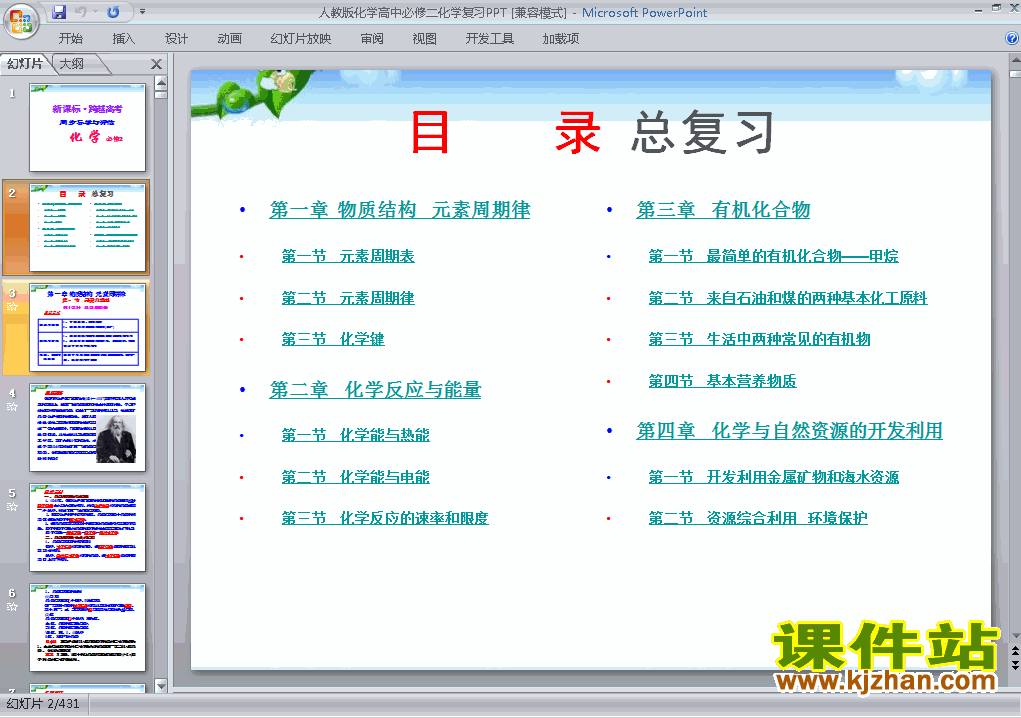Open link 第一节 元素周期表

[x=348, y=256]
